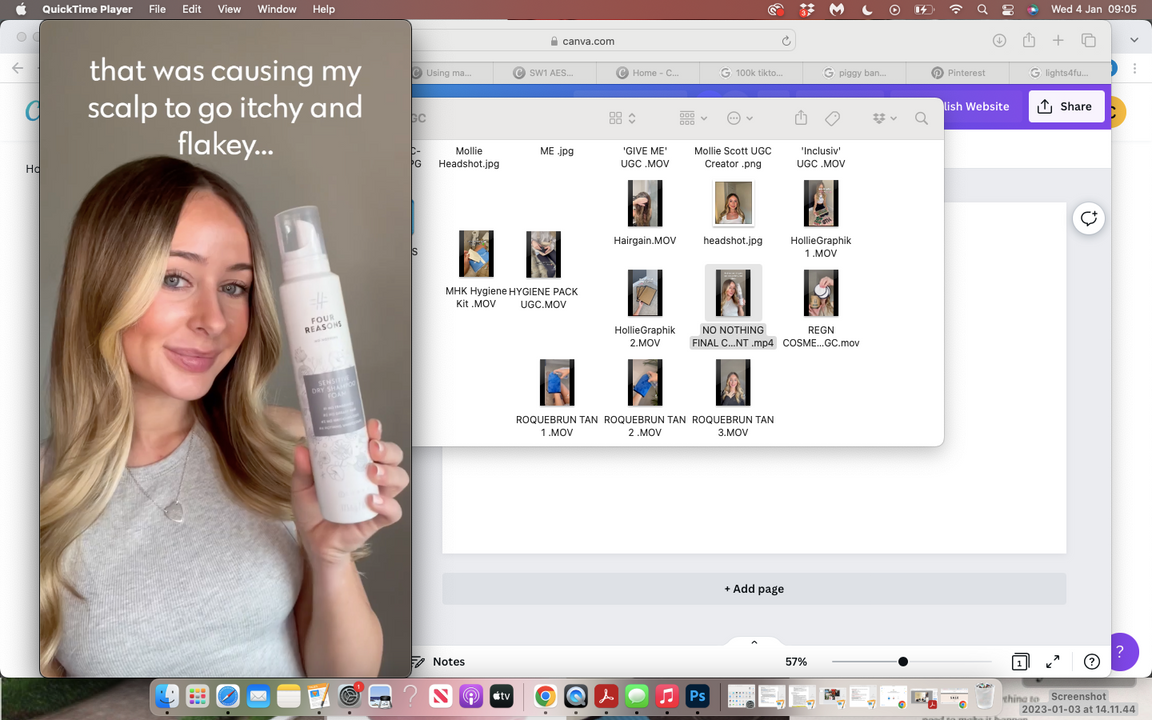The height and width of the screenshot is (720, 1152).
Task: Select the HollieGraphik 1 .MOV file
Action: pos(821,219)
